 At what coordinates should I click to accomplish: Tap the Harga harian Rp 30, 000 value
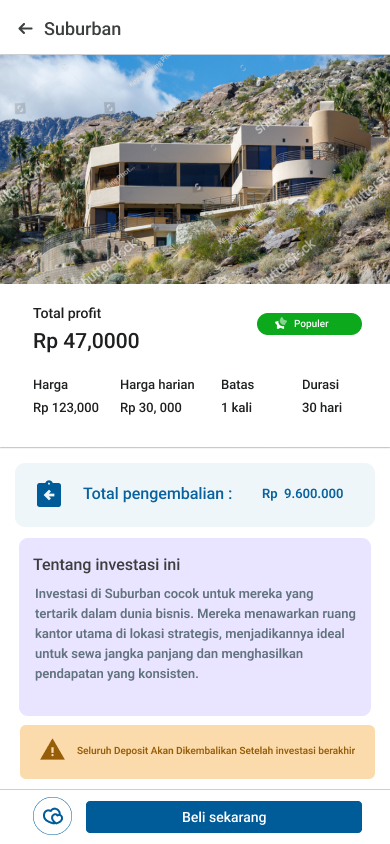(151, 407)
